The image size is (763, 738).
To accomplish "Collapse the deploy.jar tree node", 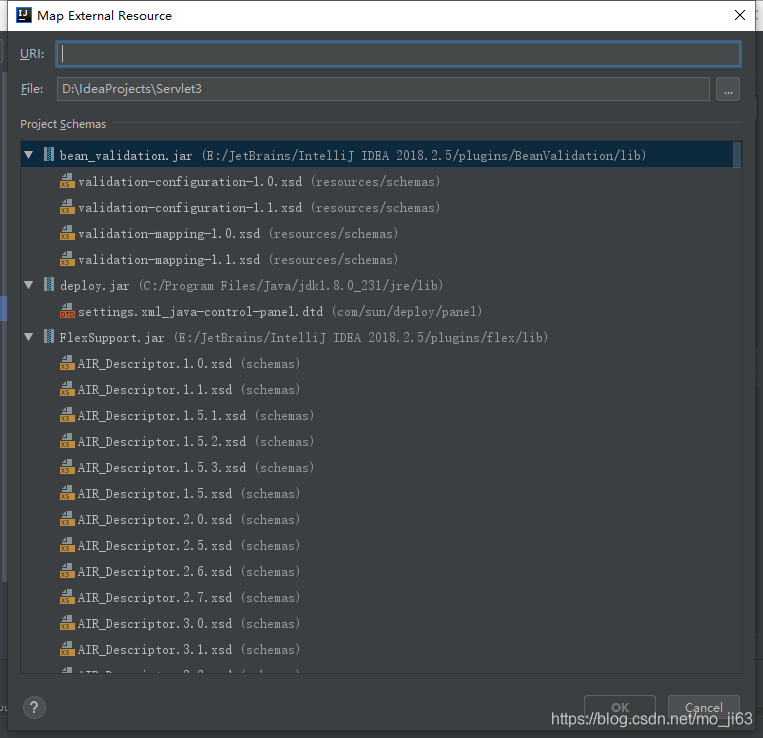I will pos(29,285).
